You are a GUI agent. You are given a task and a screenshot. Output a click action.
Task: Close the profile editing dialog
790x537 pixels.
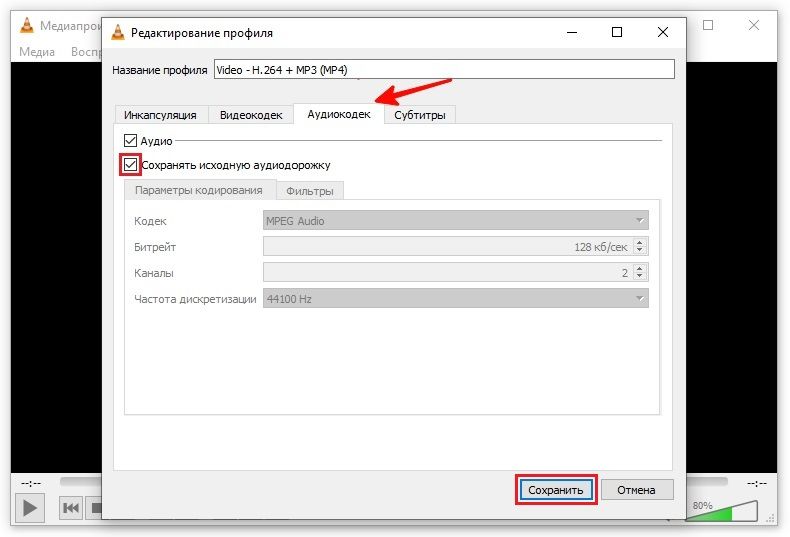click(663, 32)
